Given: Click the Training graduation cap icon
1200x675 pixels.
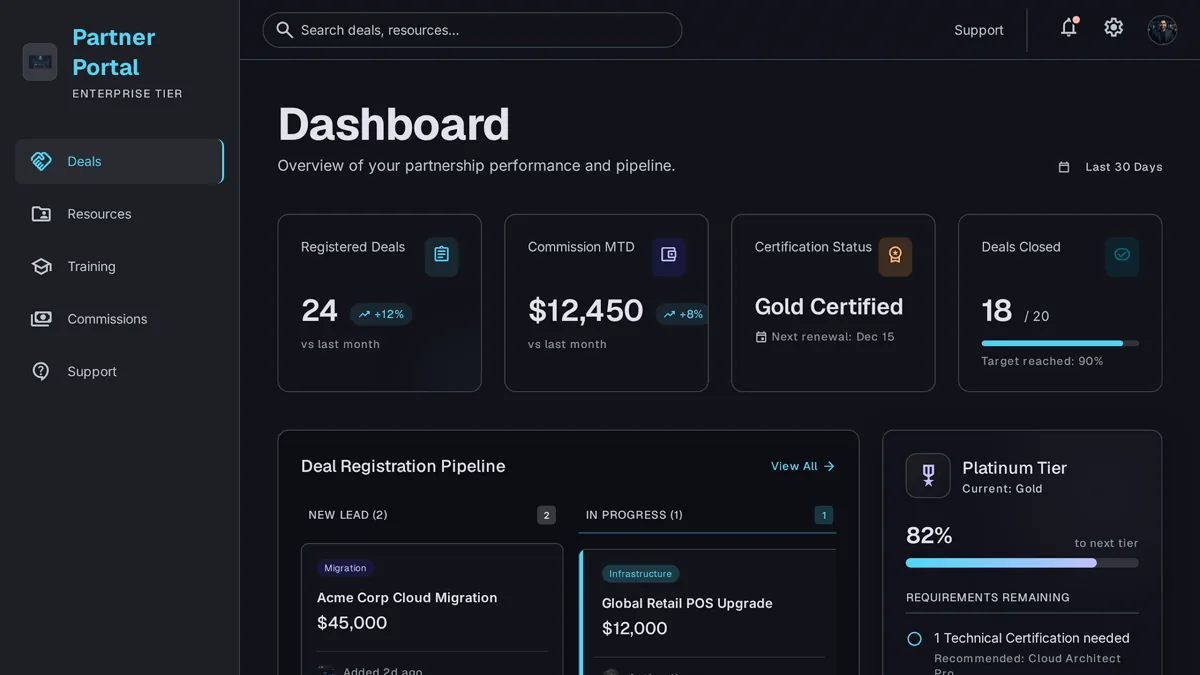Looking at the screenshot, I should 41,267.
